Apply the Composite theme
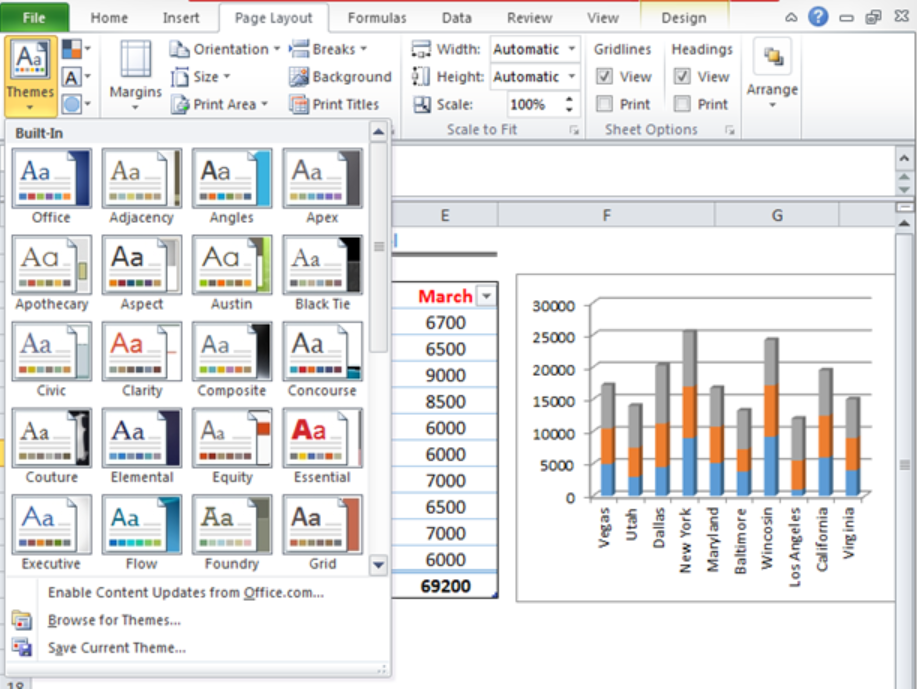Screen dimensions: 917x691 tap(232, 360)
